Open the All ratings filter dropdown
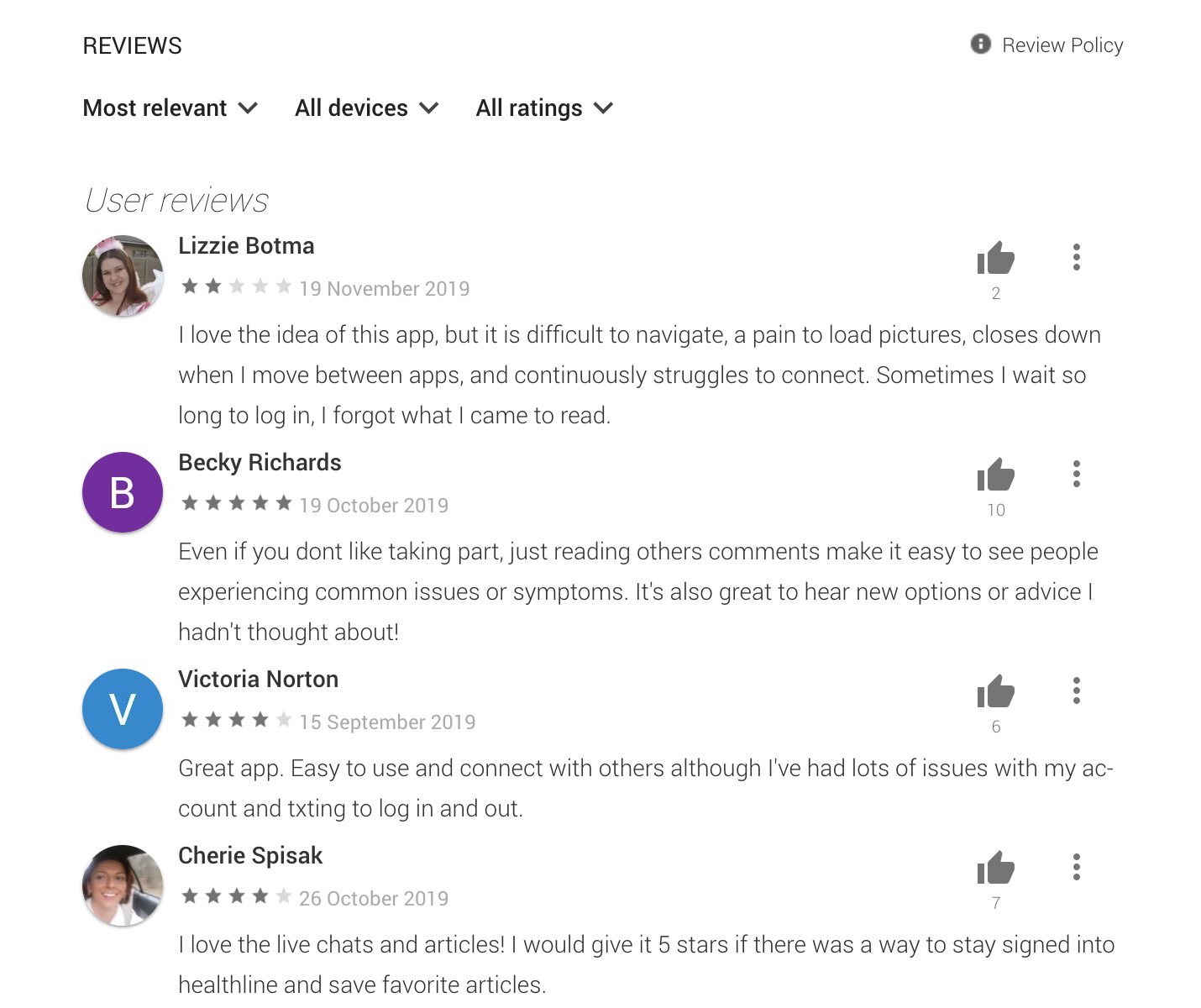Image resolution: width=1201 pixels, height=1008 pixels. point(545,108)
